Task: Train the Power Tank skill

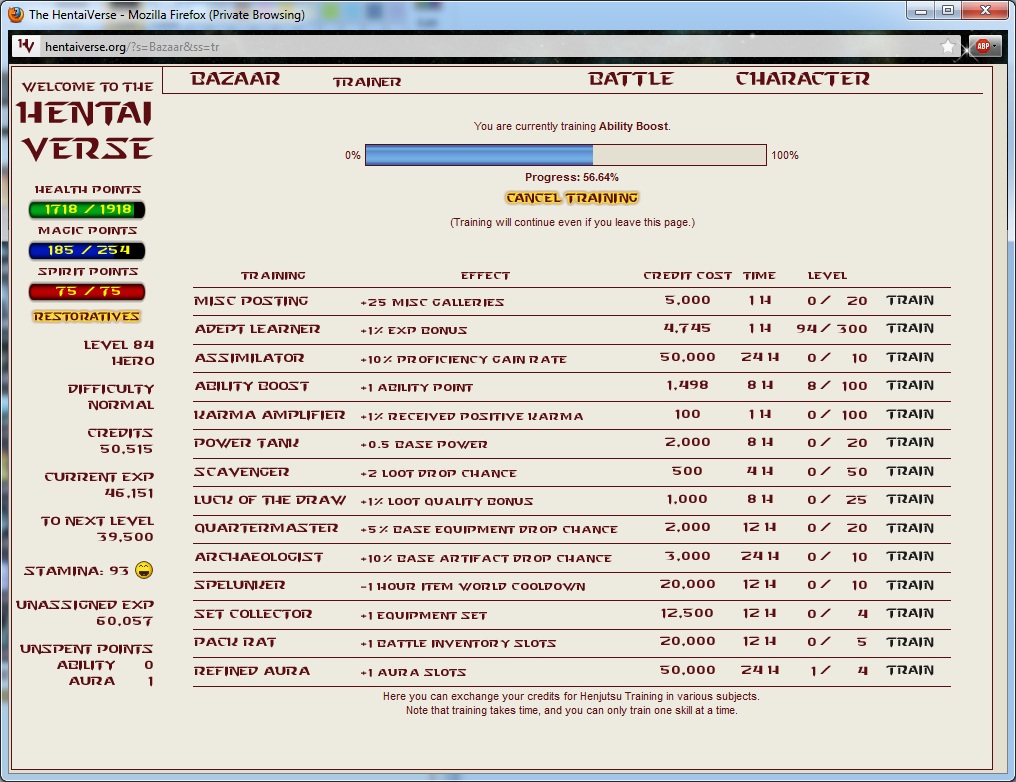Action: point(910,443)
